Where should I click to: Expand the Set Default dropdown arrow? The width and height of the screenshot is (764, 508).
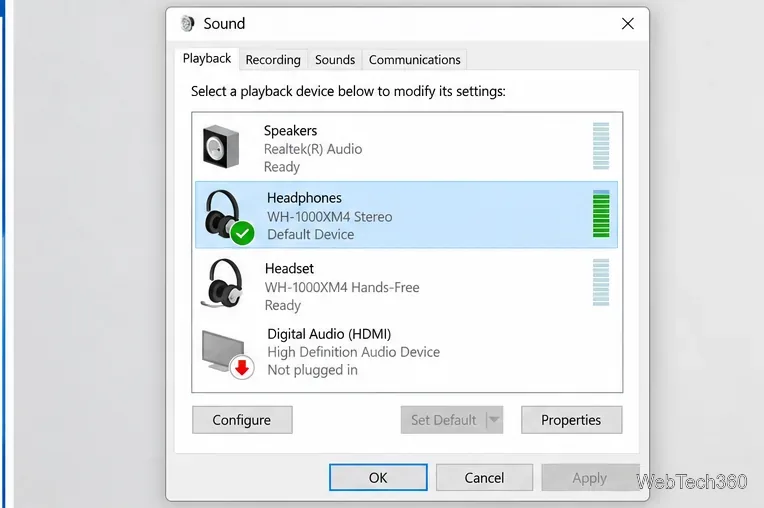coord(494,420)
